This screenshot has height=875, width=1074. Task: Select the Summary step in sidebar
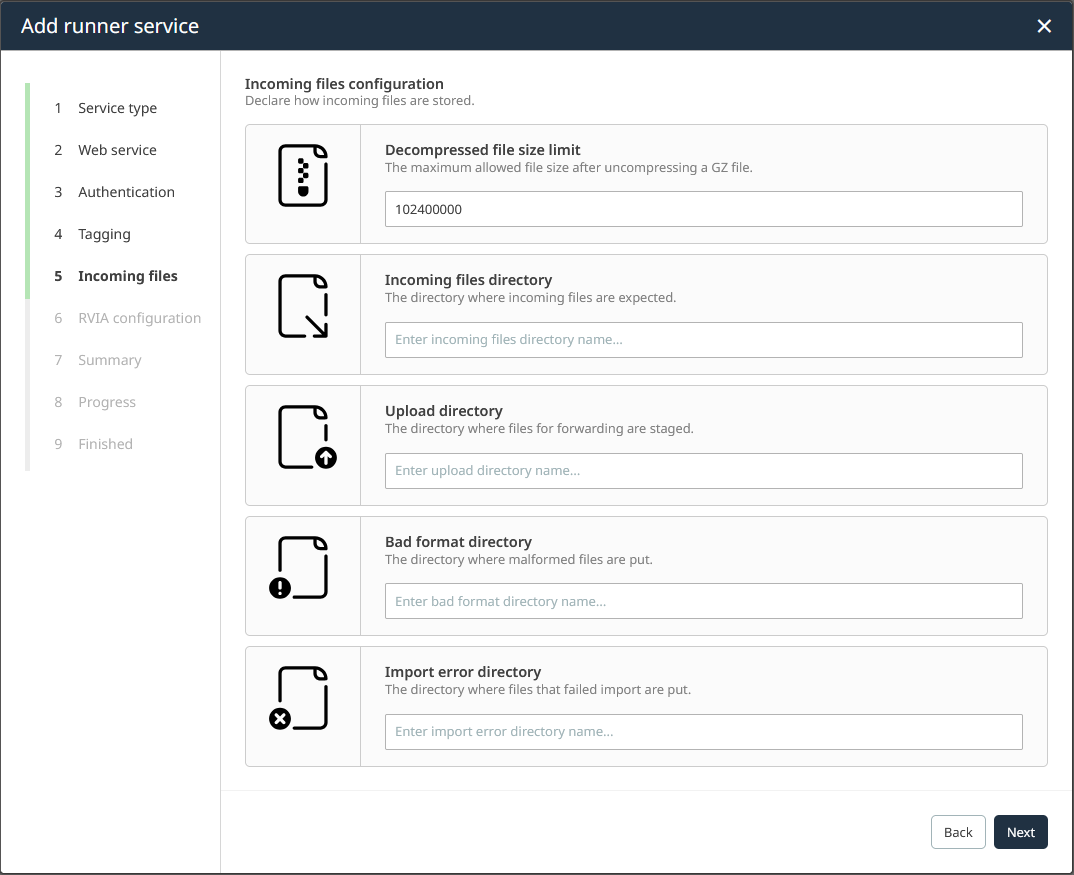109,360
